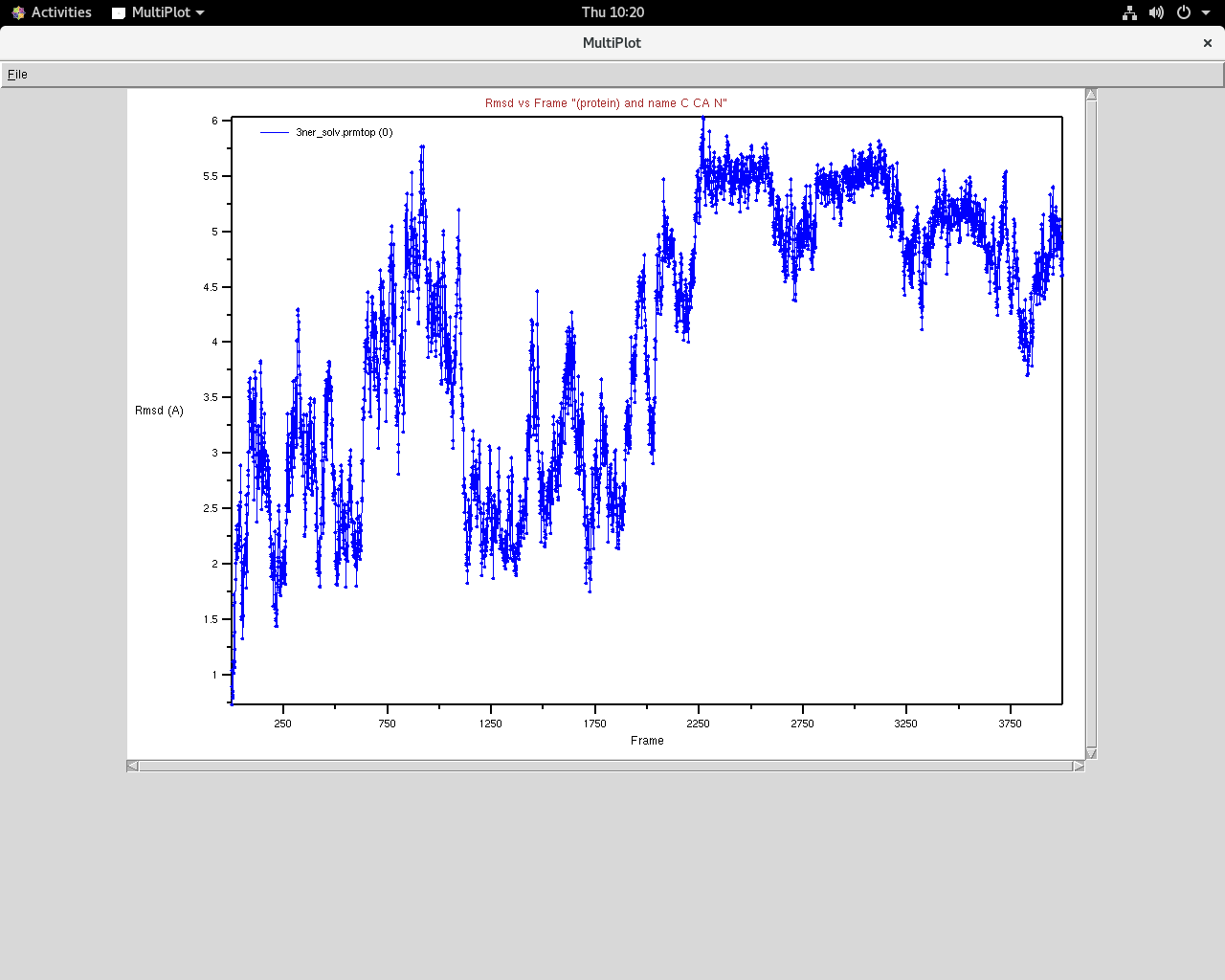Open the clock calendar showing Thu 10:20
The height and width of the screenshot is (980, 1225).
coord(612,12)
